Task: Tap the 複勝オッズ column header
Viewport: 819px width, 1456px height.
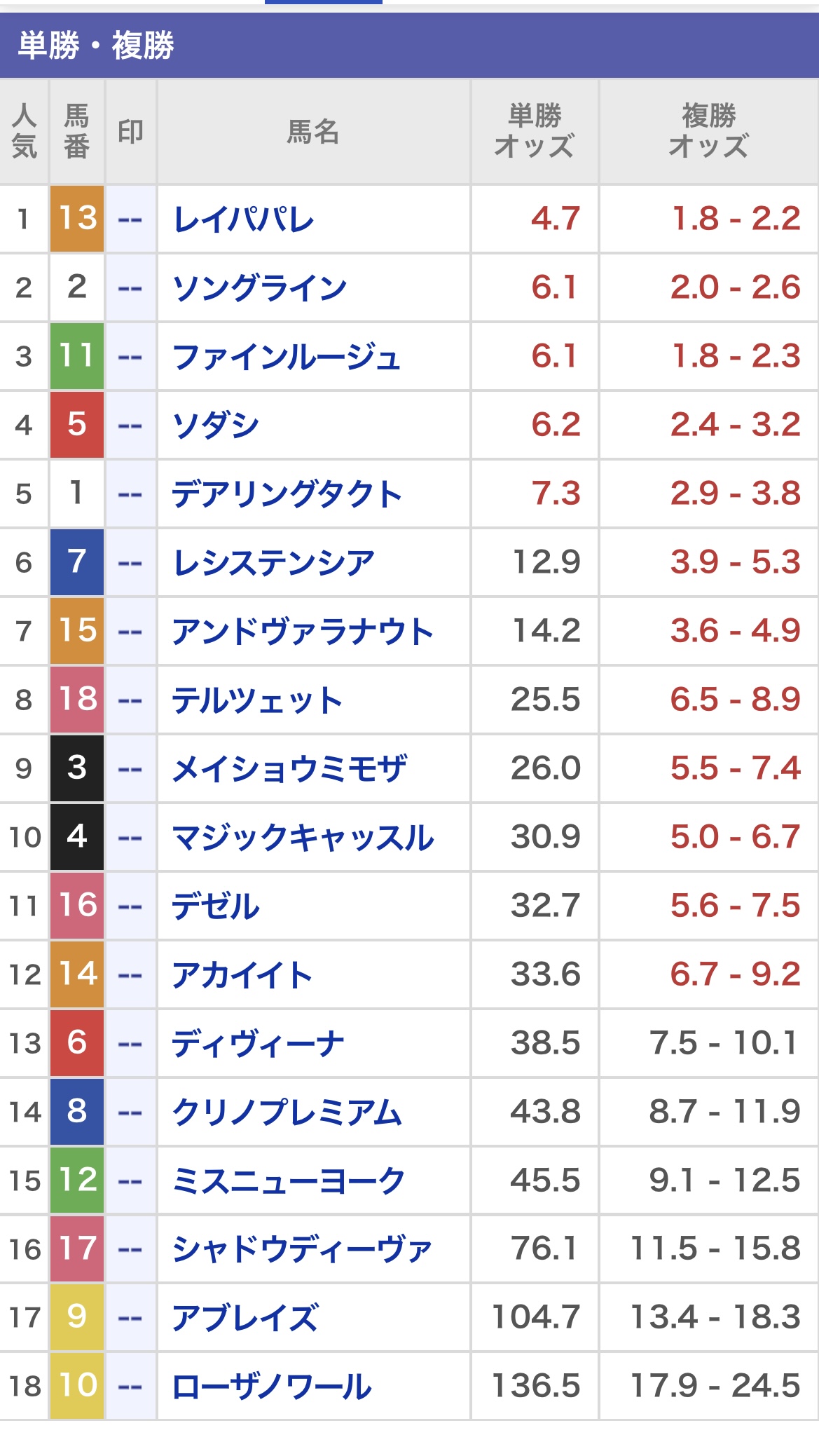Action: (708, 131)
